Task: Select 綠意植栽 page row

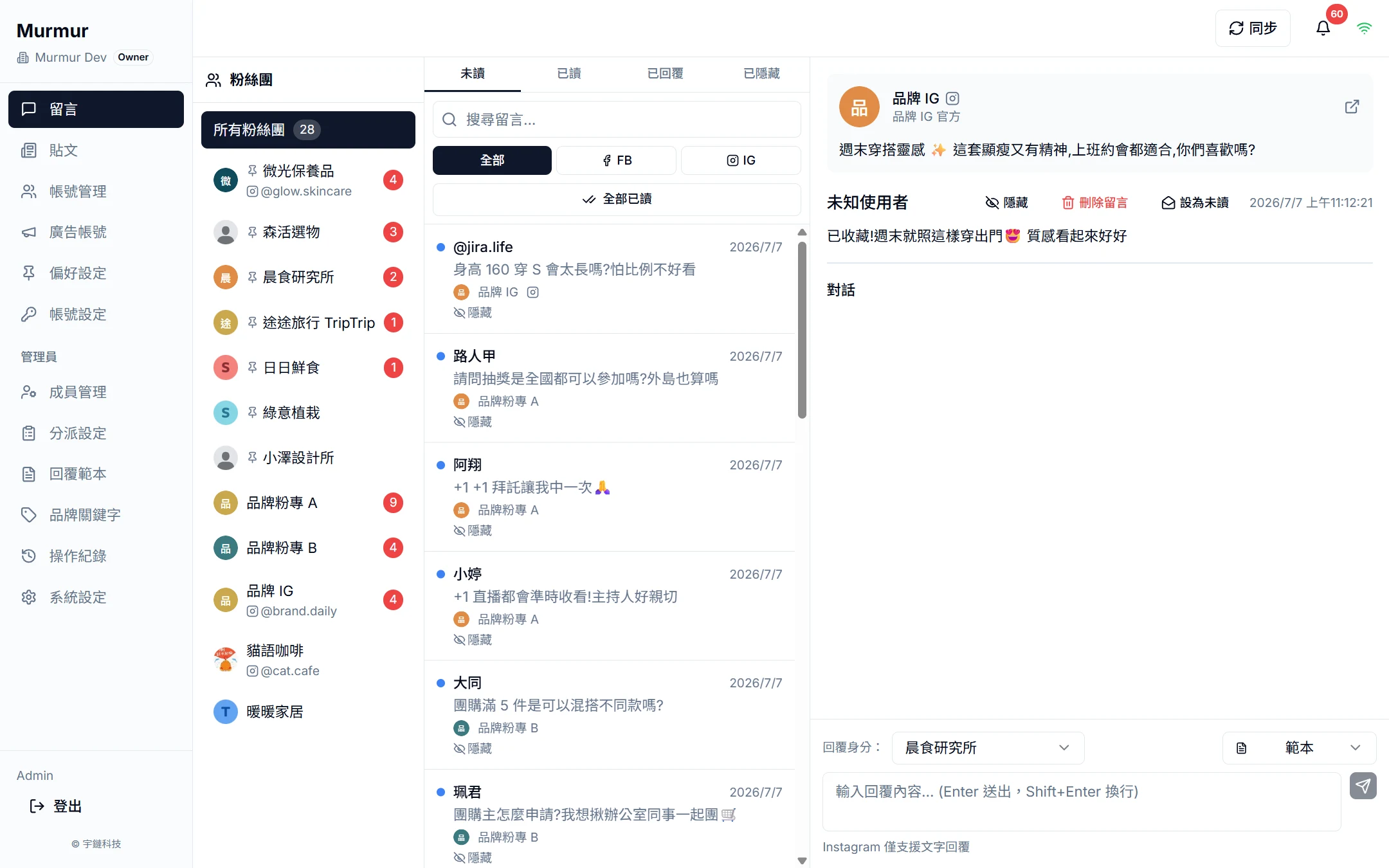Action: 308,413
